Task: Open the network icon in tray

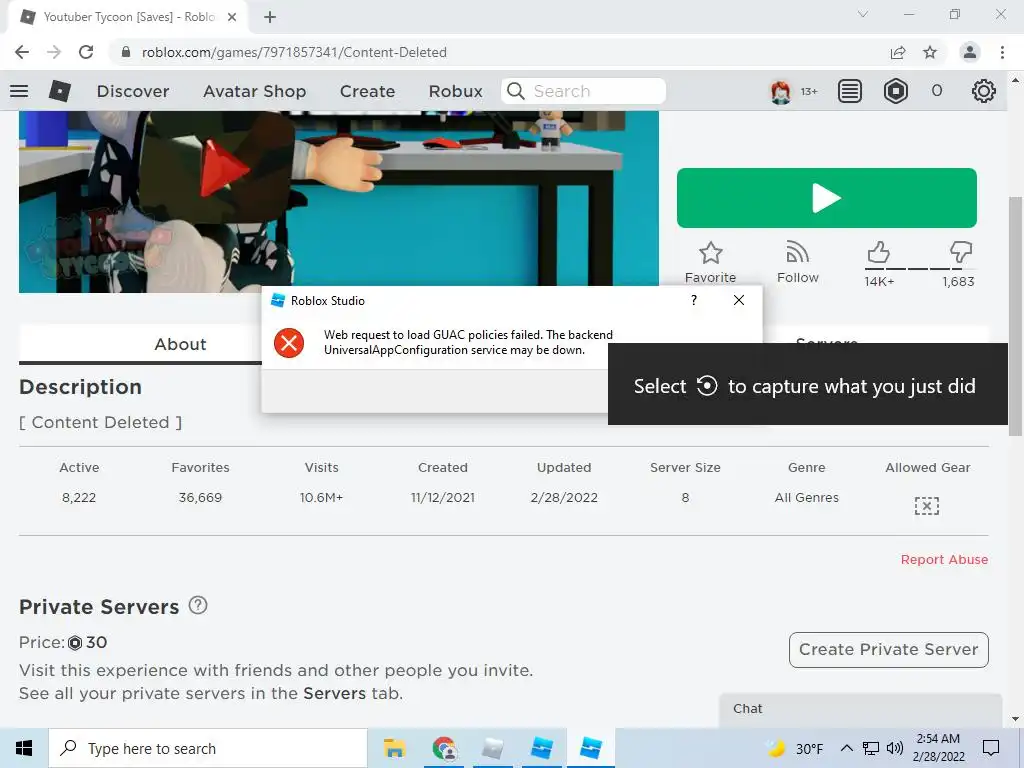Action: point(871,748)
